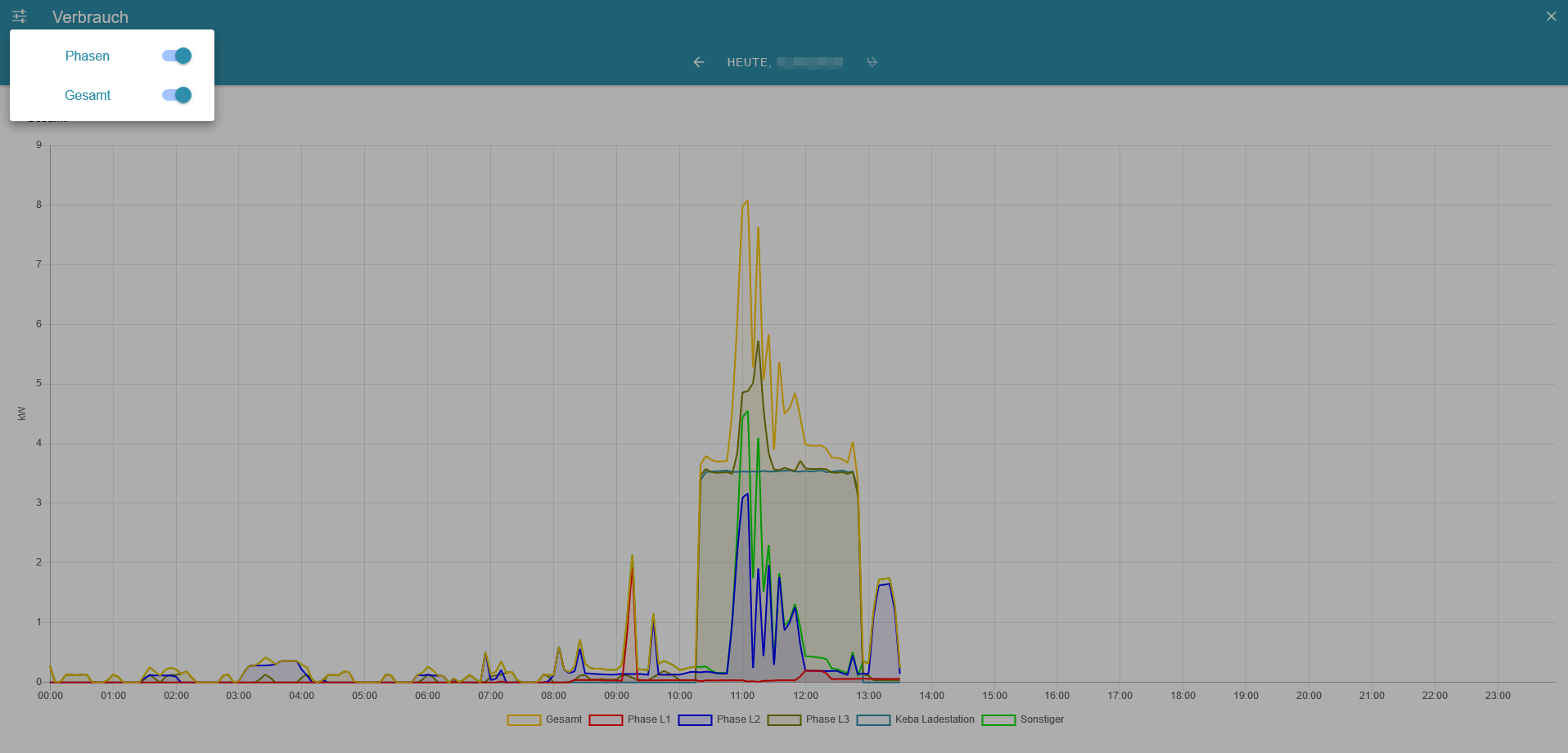1568x753 pixels.
Task: Click the blue Phase L2 legend swatch
Action: pyautogui.click(x=696, y=720)
